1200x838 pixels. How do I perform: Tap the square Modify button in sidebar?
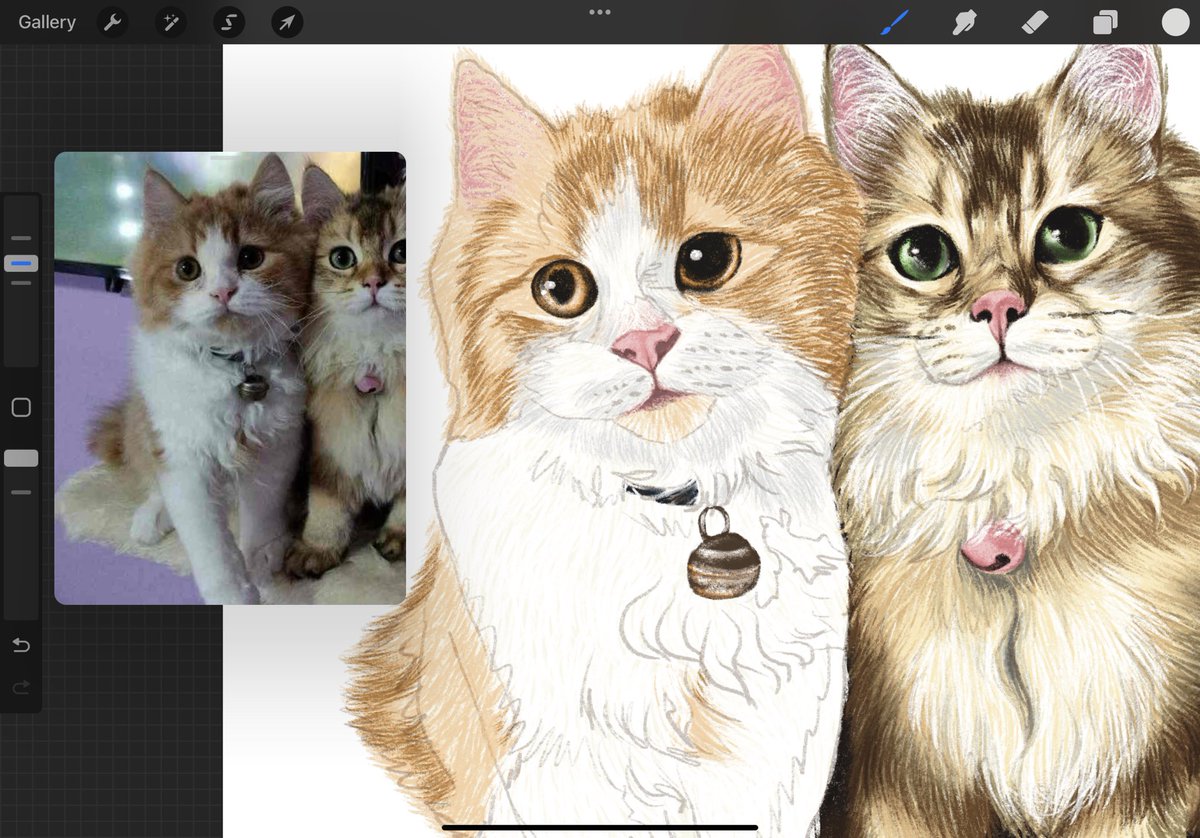click(x=21, y=407)
